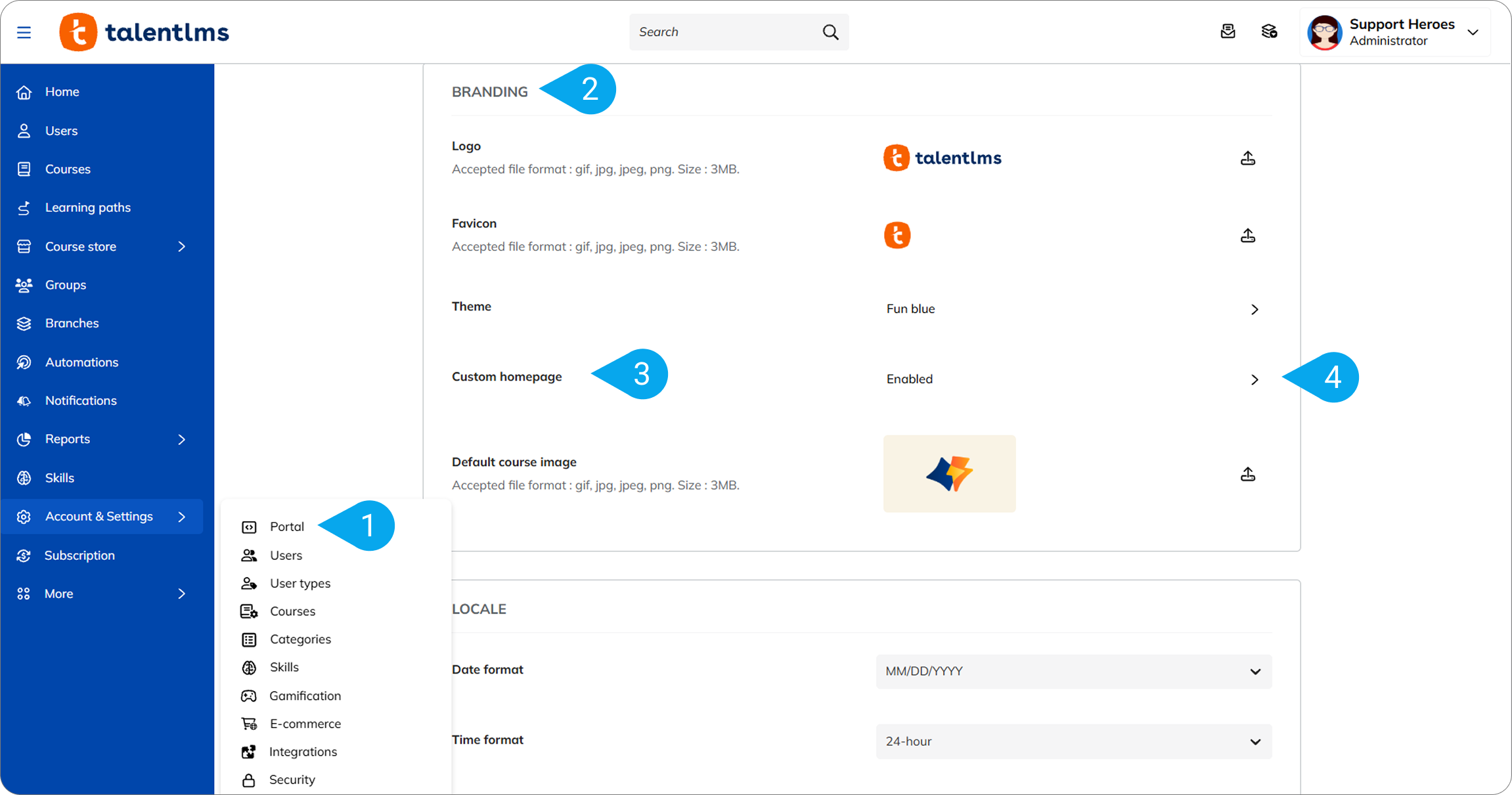Go to Learning paths in sidebar
This screenshot has height=795, width=1512.
[x=87, y=208]
